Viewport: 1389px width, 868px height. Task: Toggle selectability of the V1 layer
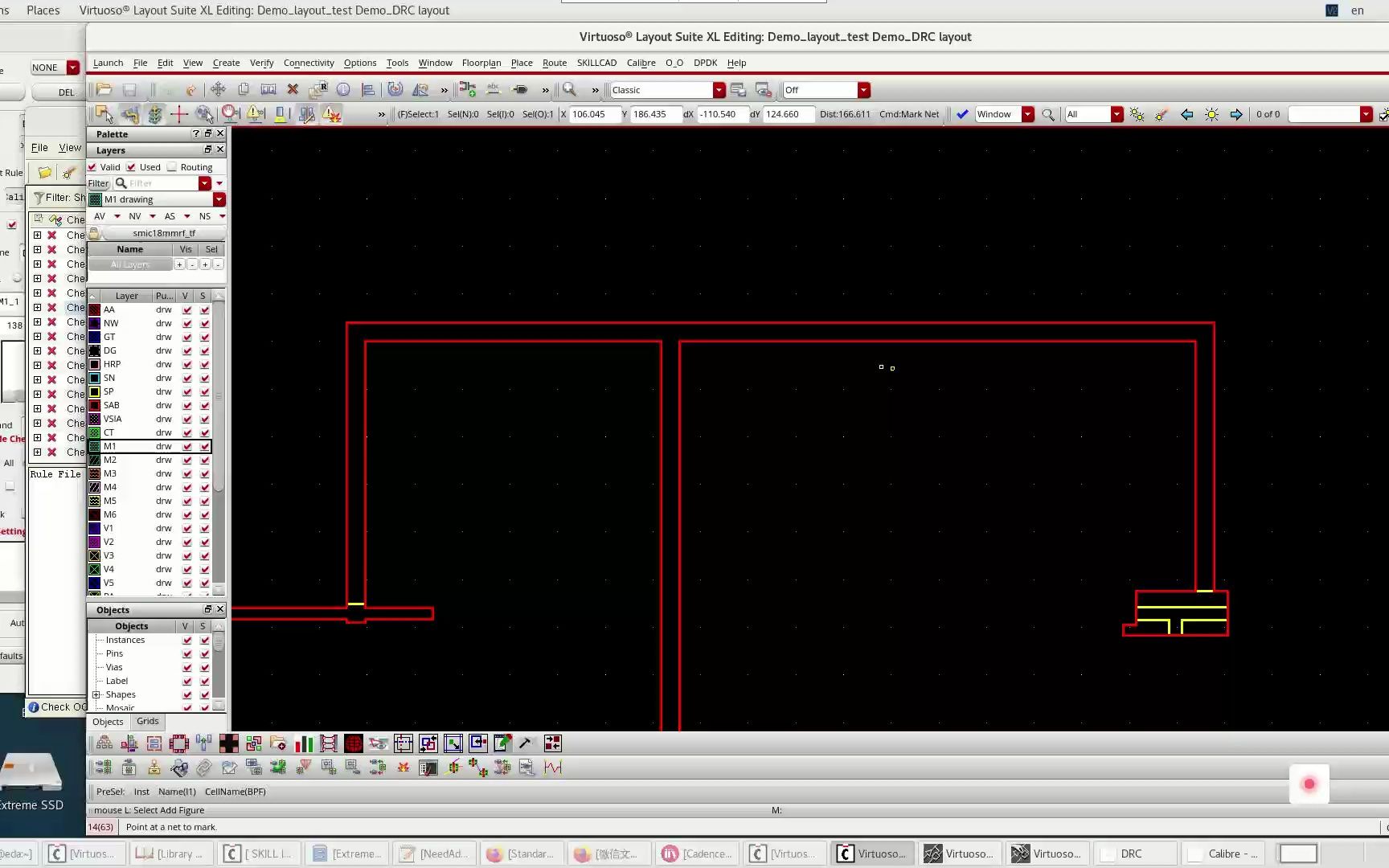point(205,528)
